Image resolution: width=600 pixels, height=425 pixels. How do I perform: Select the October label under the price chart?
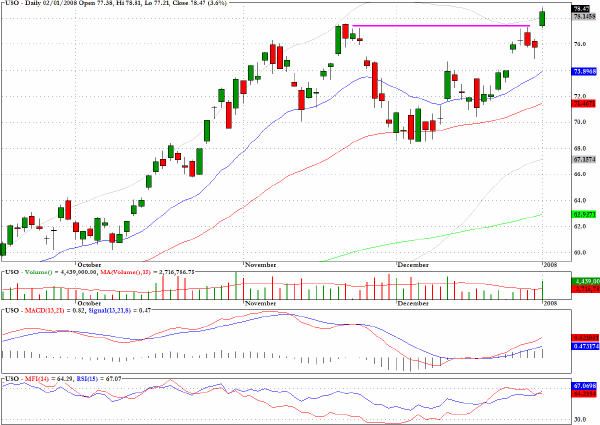(89, 265)
